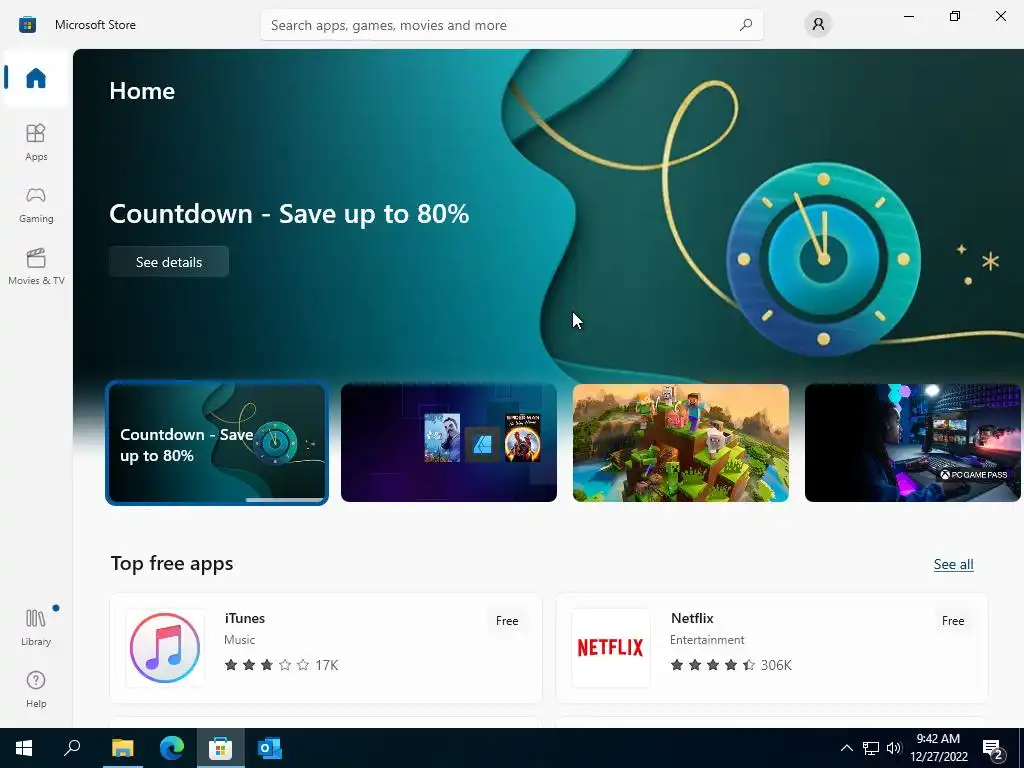Click the iTunes app title
This screenshot has height=768, width=1024.
coord(245,618)
